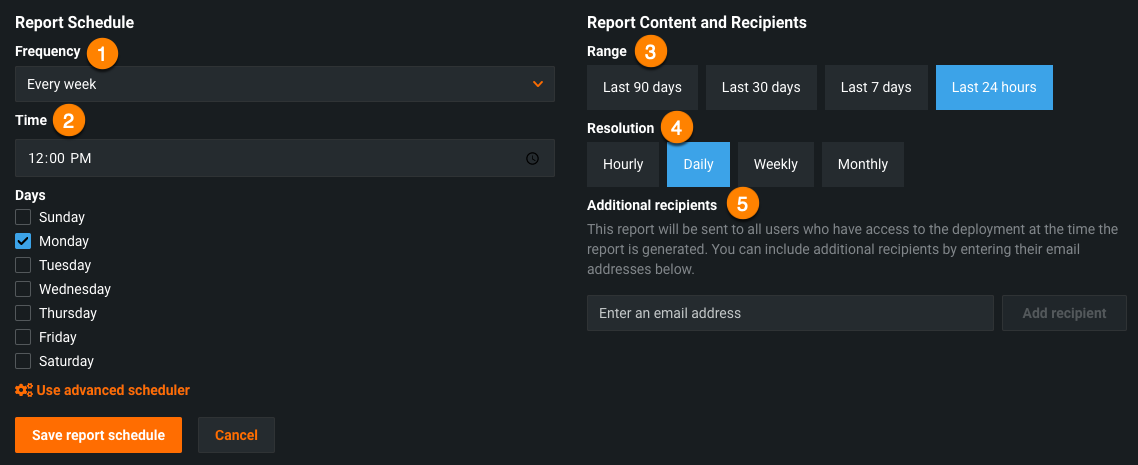1138x465 pixels.
Task: Focus the Enter an email address field
Action: [789, 313]
